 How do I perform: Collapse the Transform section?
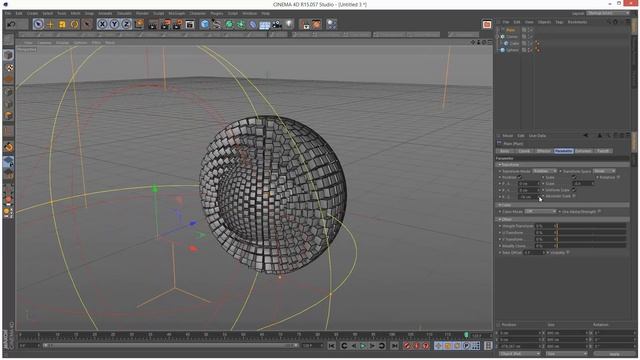pos(563,164)
